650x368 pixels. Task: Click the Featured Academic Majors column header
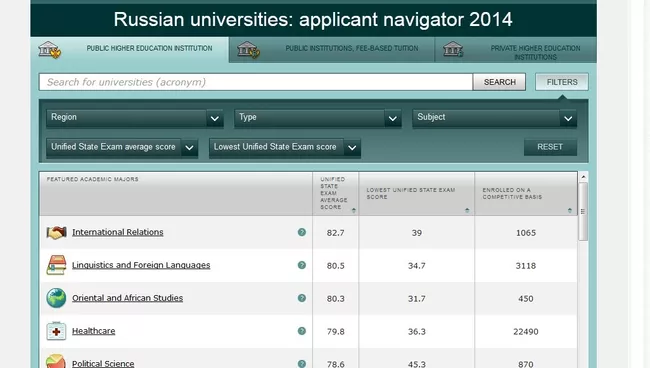click(176, 194)
